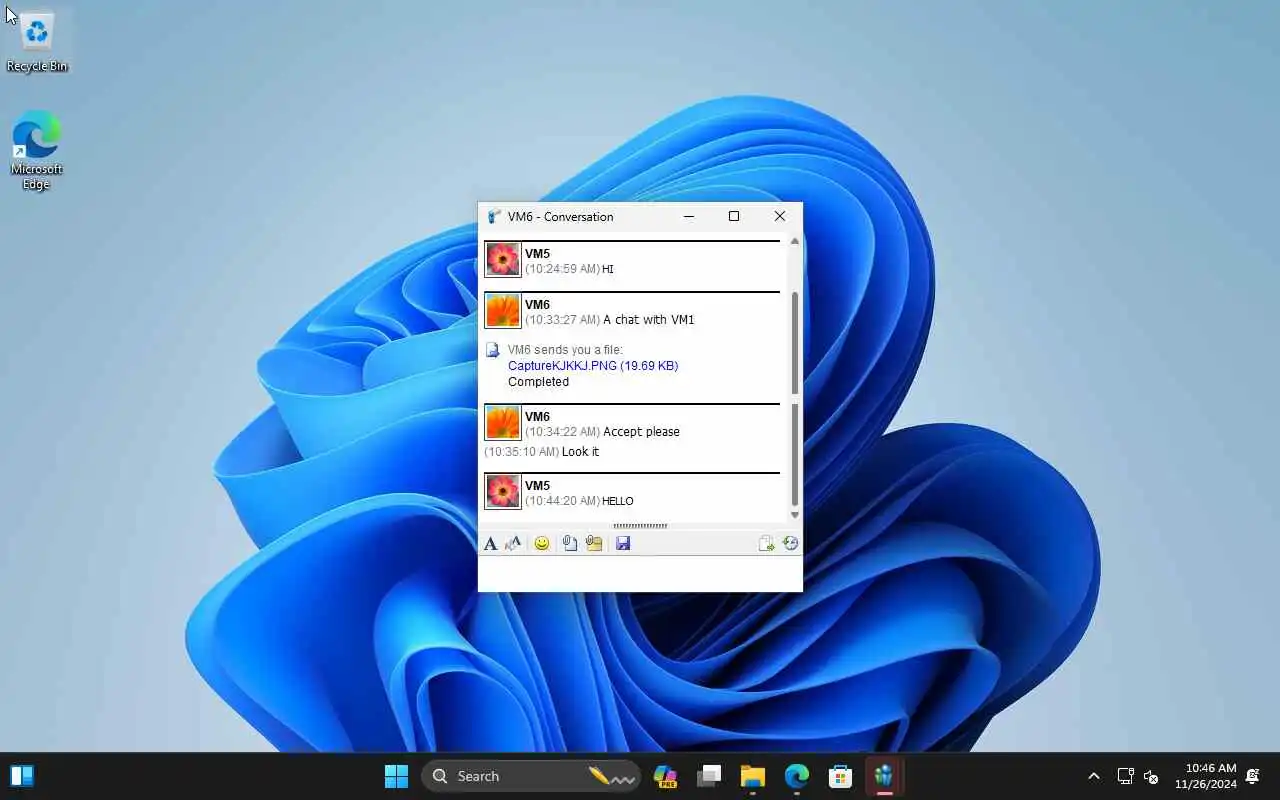Minimize the VM6 Conversation window
The image size is (1280, 800).
(x=688, y=216)
